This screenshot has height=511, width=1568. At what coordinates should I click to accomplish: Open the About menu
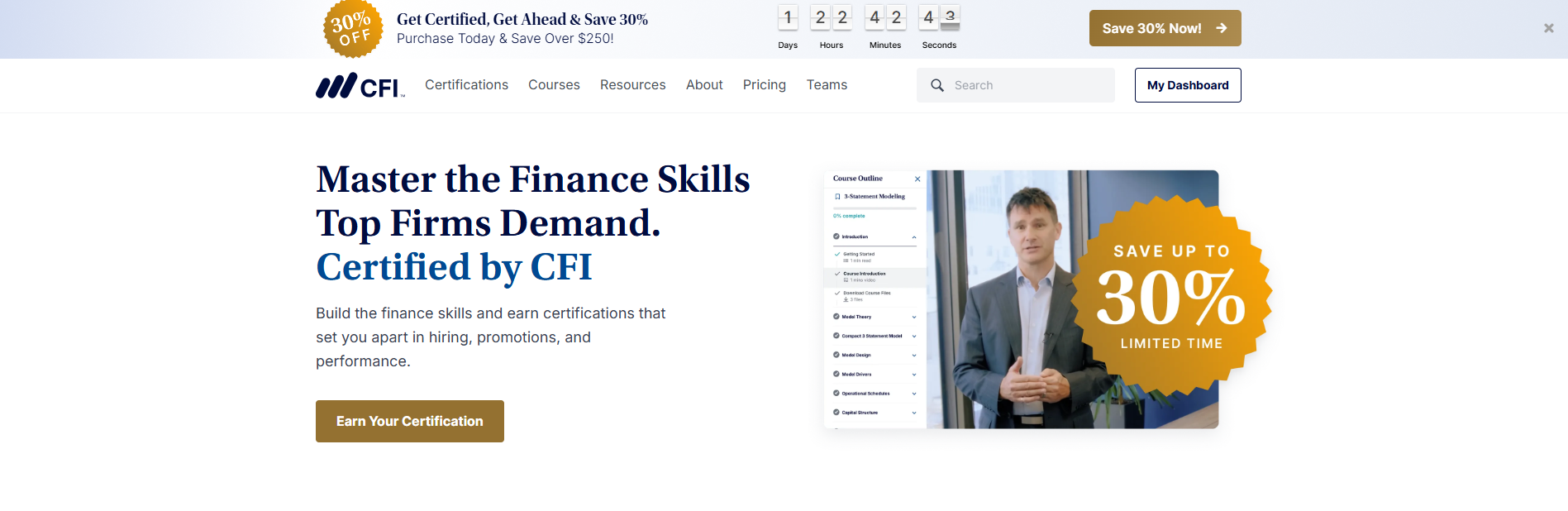[x=704, y=85]
